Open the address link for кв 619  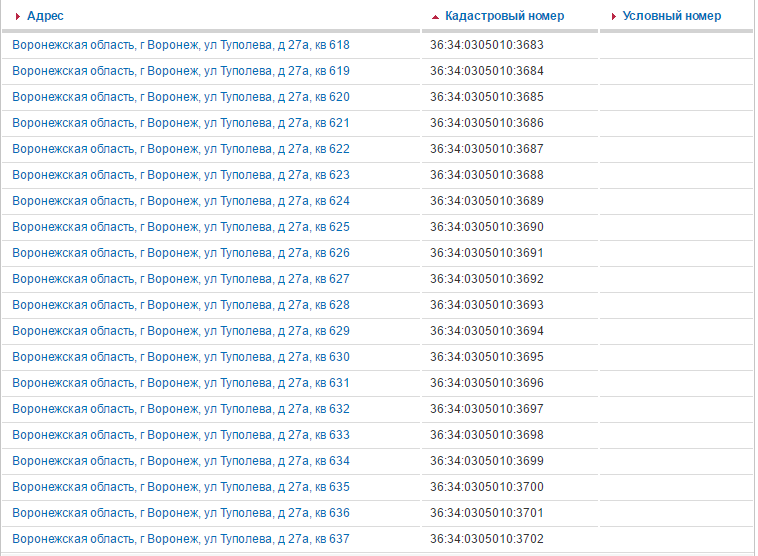click(x=181, y=71)
